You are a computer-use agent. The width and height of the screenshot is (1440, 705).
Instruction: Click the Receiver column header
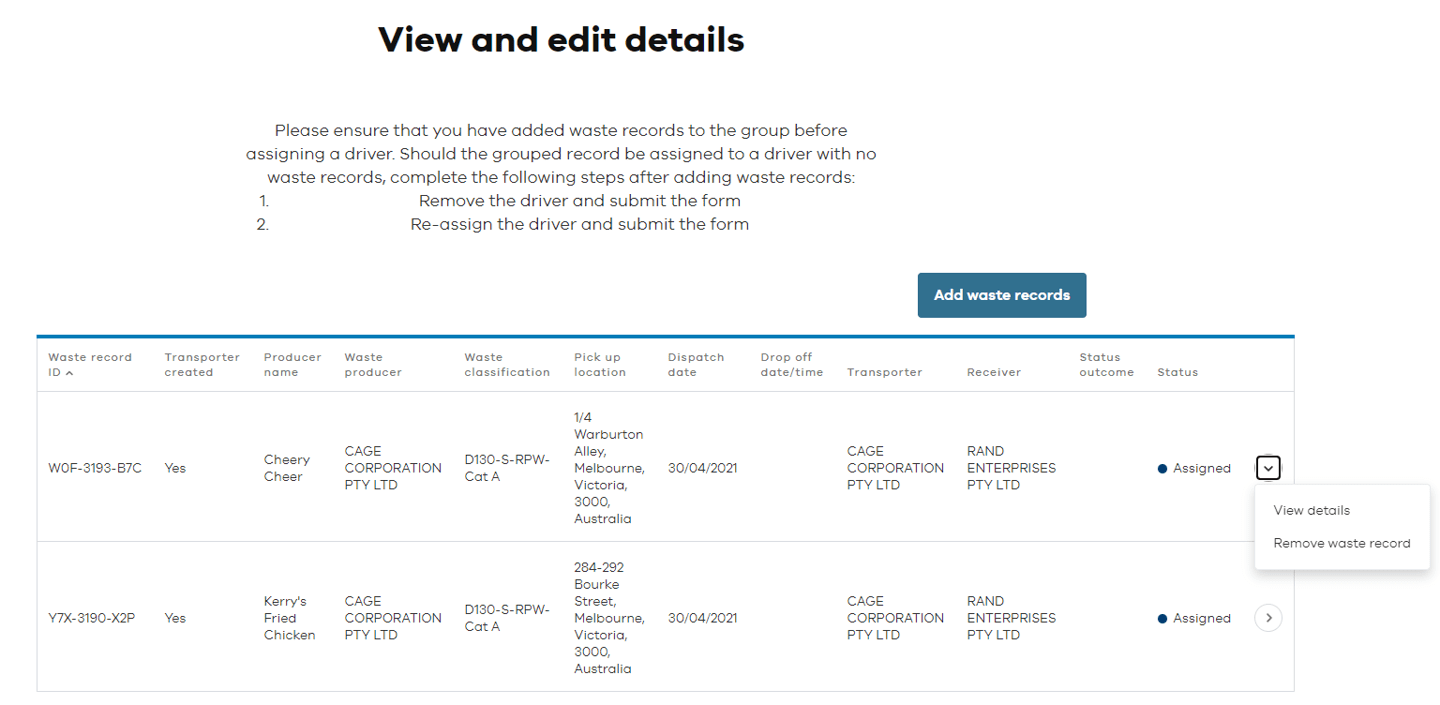pyautogui.click(x=993, y=371)
